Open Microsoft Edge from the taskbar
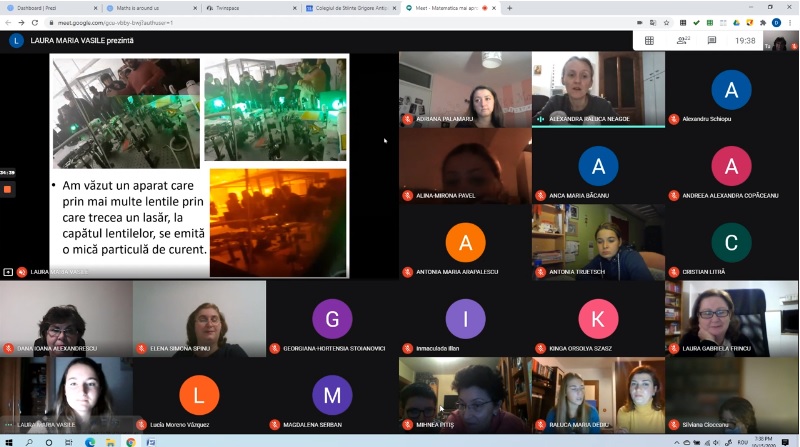Viewport: 800px width, 447px height. coord(90,442)
